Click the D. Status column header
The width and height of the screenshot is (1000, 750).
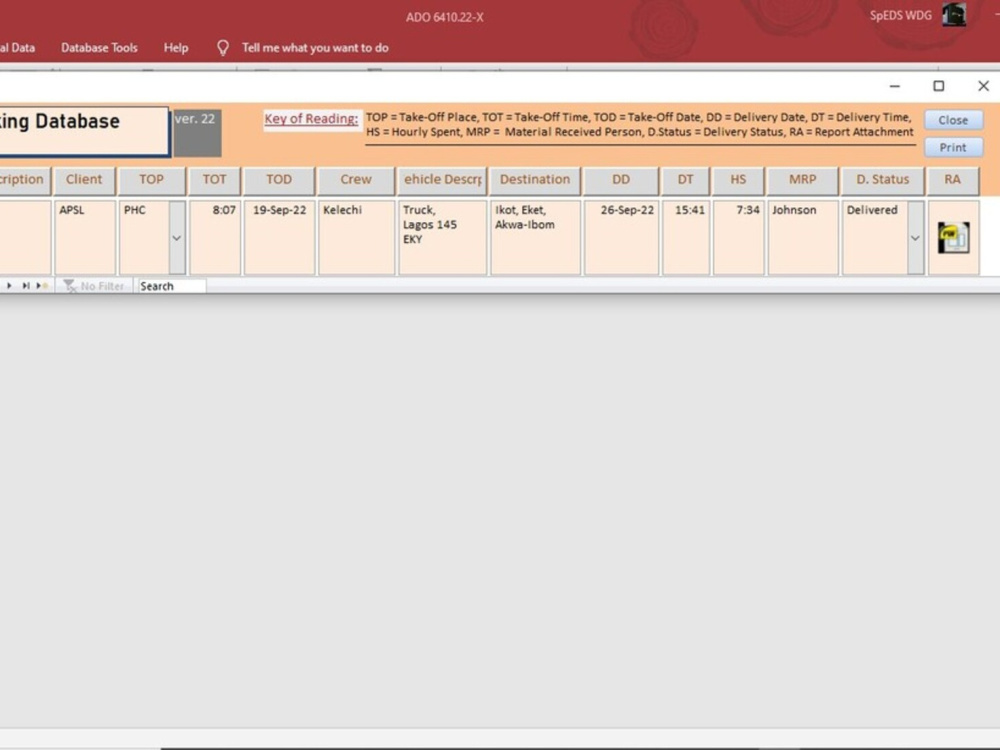pyautogui.click(x=883, y=180)
